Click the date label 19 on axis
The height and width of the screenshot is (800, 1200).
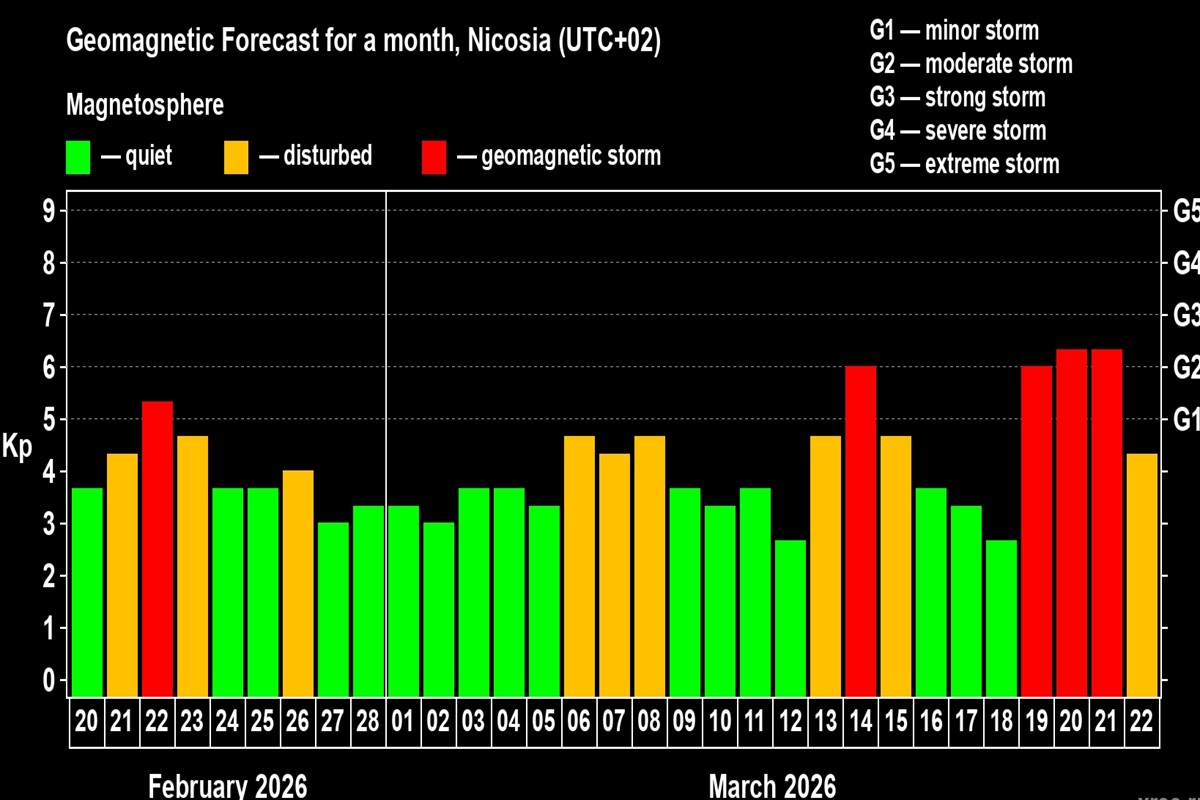[1036, 724]
